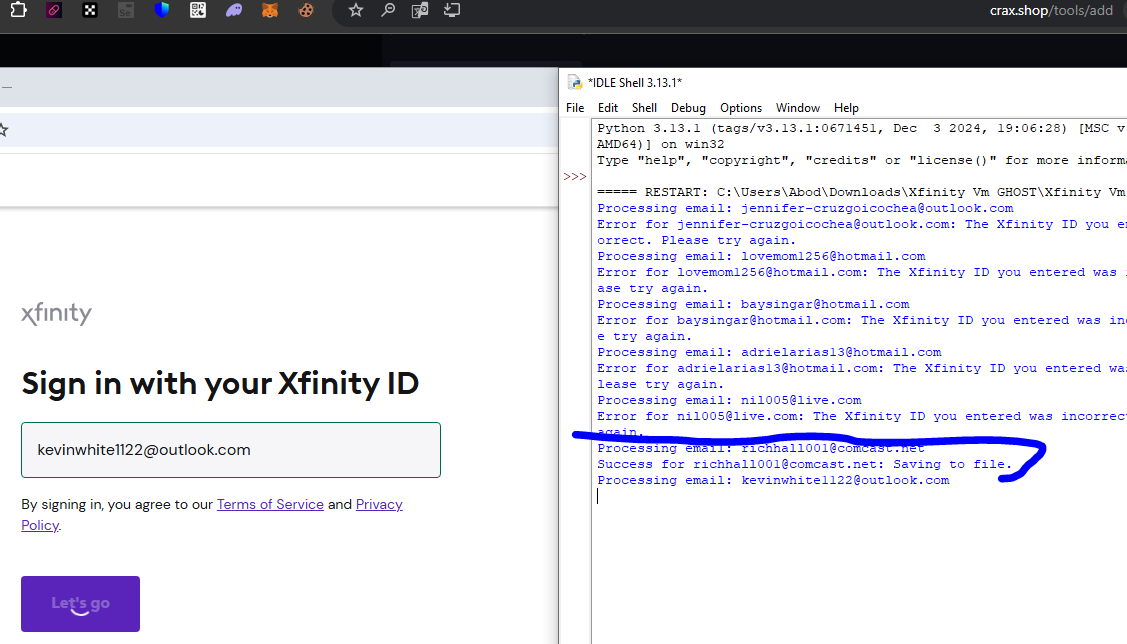This screenshot has width=1127, height=644.
Task: Open the blue shield extension
Action: pyautogui.click(x=162, y=11)
